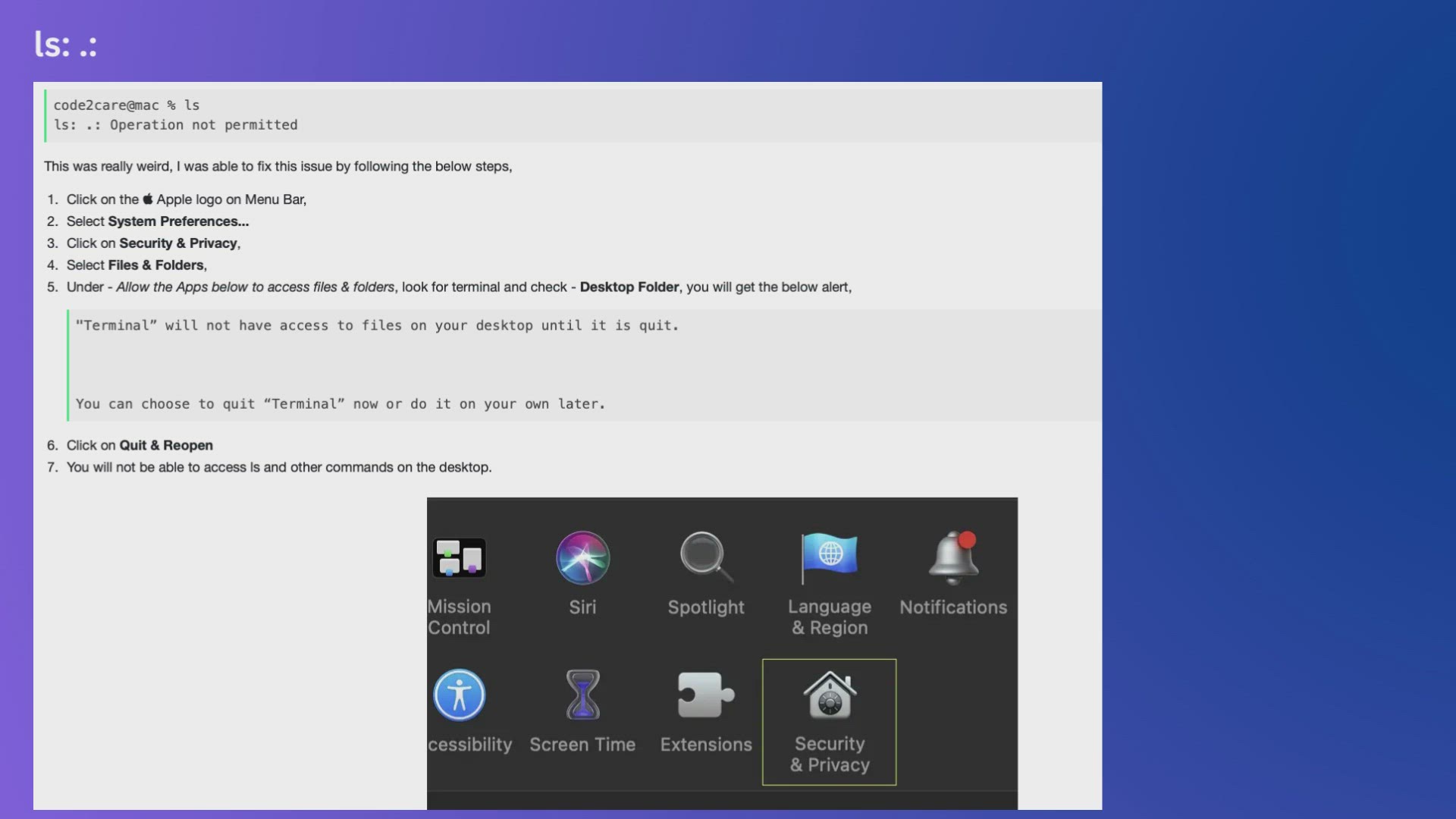
Task: Click the Accessibility preferences icon
Action: click(x=459, y=695)
